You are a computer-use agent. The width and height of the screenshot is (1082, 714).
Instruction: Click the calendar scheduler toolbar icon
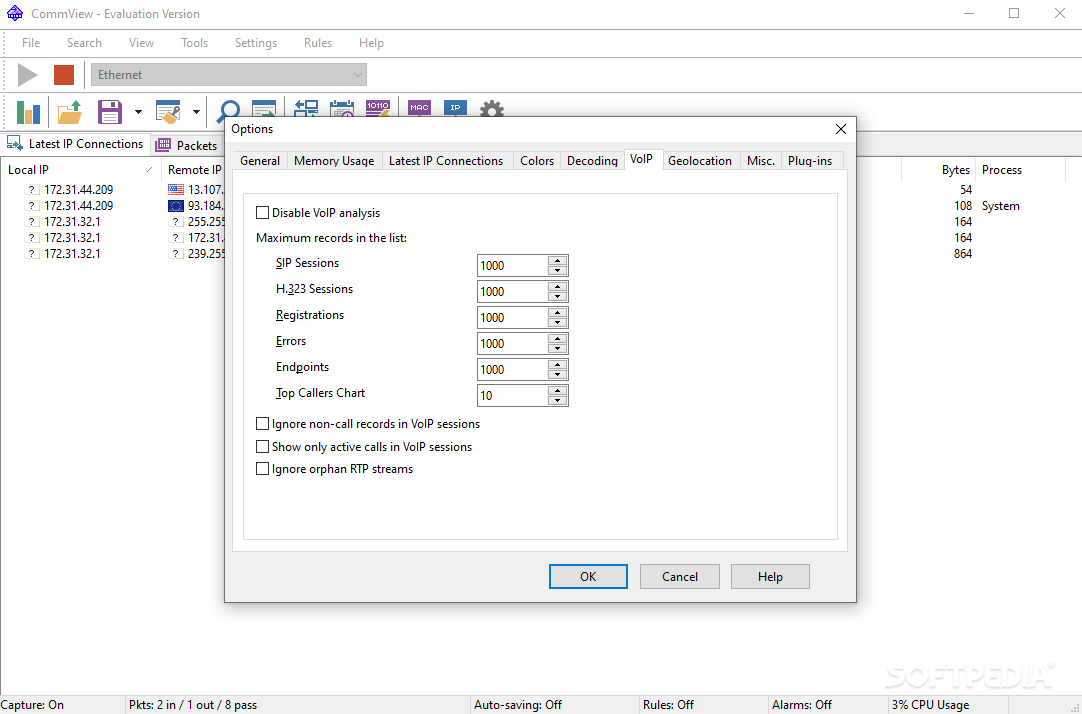342,108
